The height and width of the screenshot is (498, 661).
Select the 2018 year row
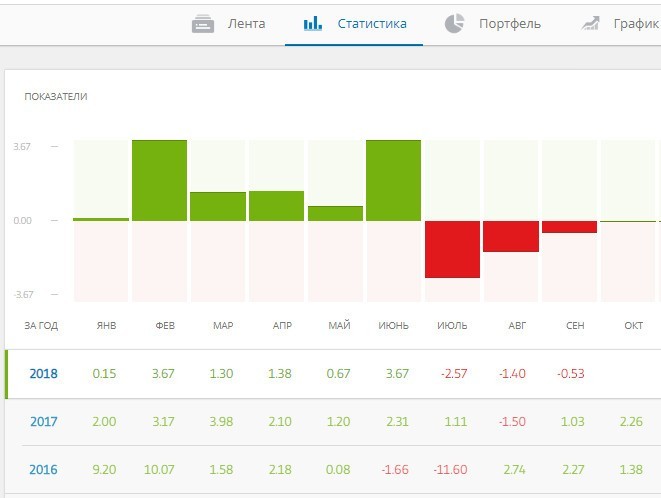[43, 374]
